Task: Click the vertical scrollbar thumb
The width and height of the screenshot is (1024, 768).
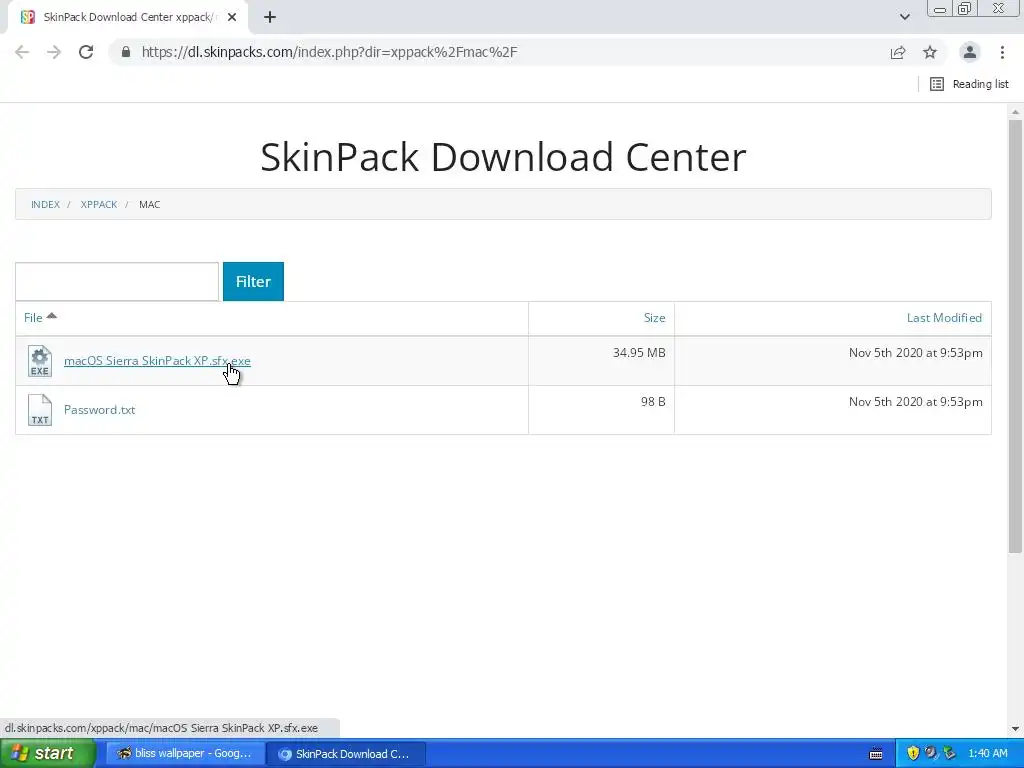Action: click(1015, 336)
